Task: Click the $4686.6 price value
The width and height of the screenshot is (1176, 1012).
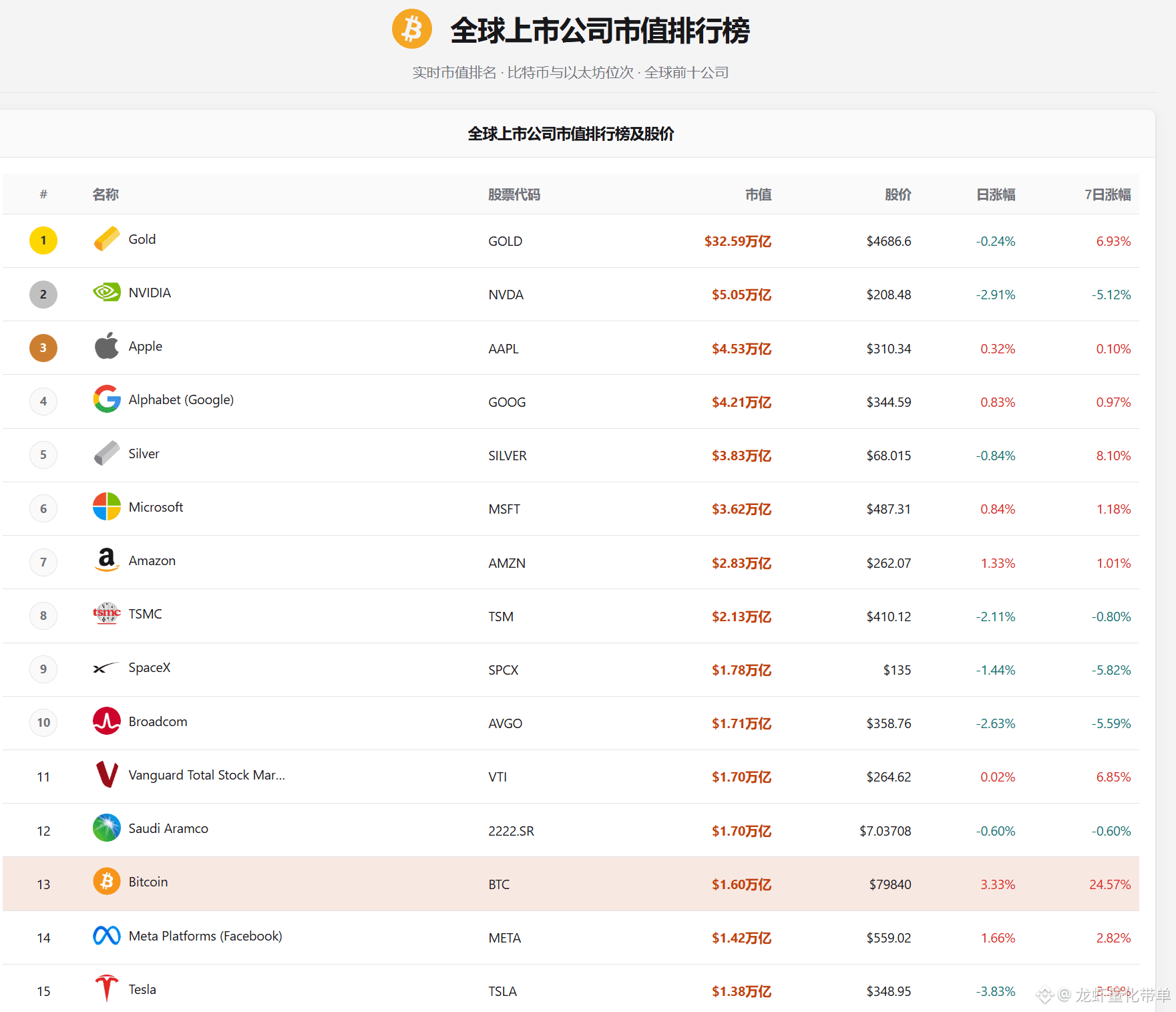Action: (x=889, y=241)
